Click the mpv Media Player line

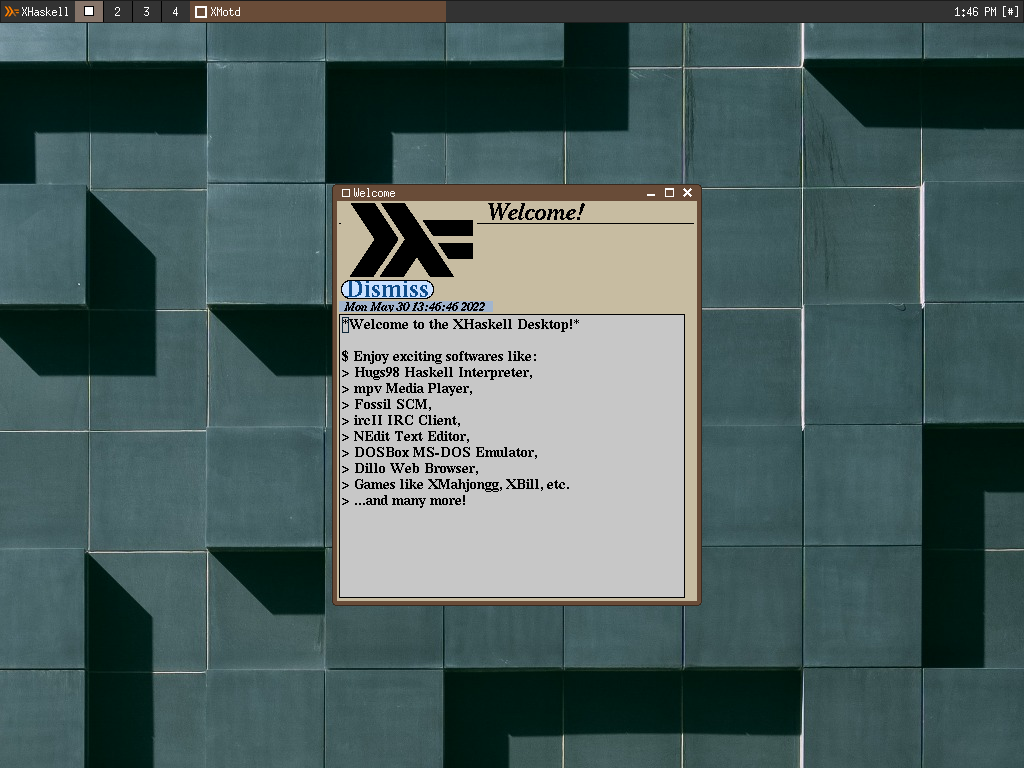[x=407, y=389]
